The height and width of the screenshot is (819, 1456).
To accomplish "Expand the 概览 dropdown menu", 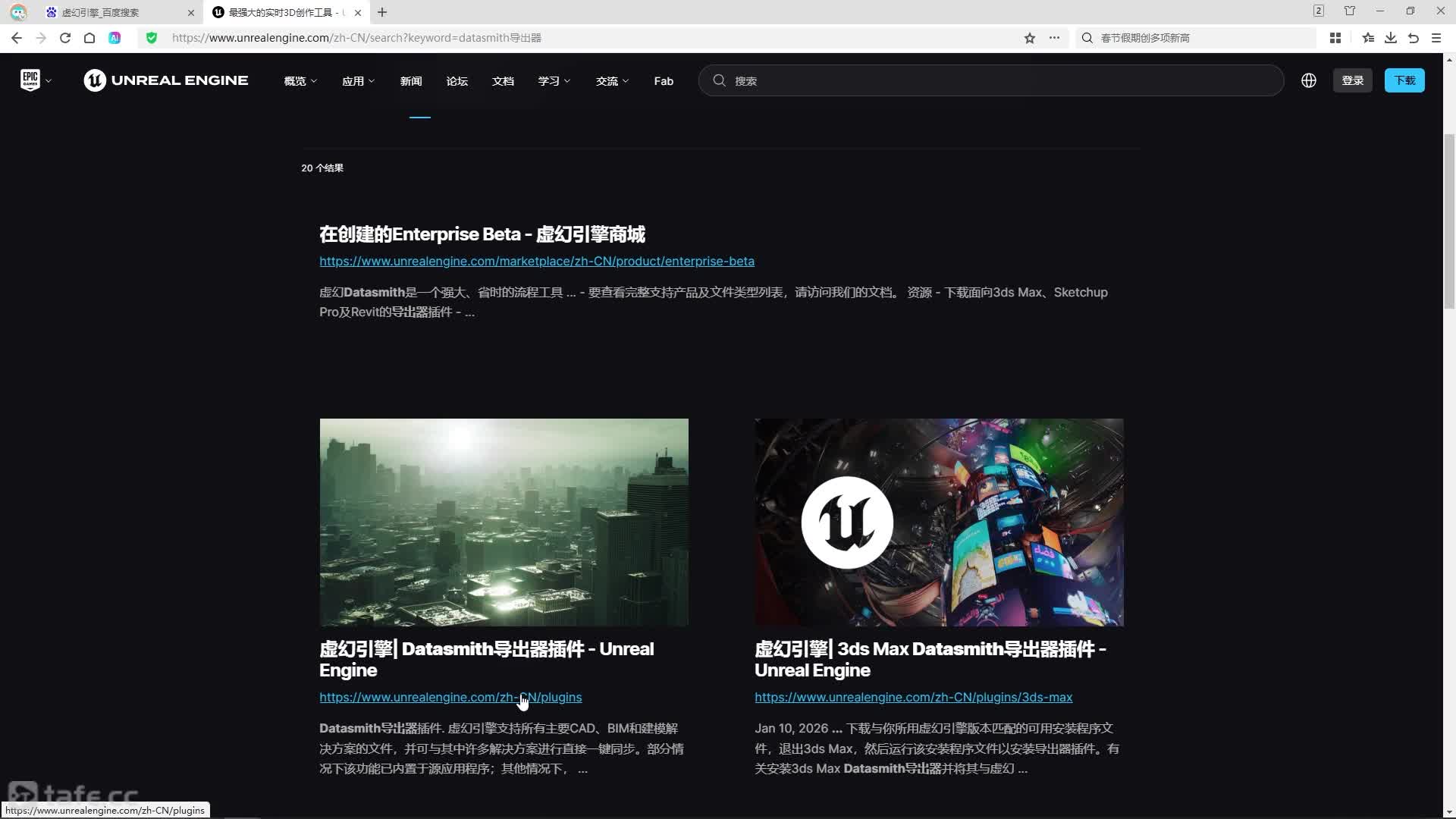I will click(x=300, y=81).
